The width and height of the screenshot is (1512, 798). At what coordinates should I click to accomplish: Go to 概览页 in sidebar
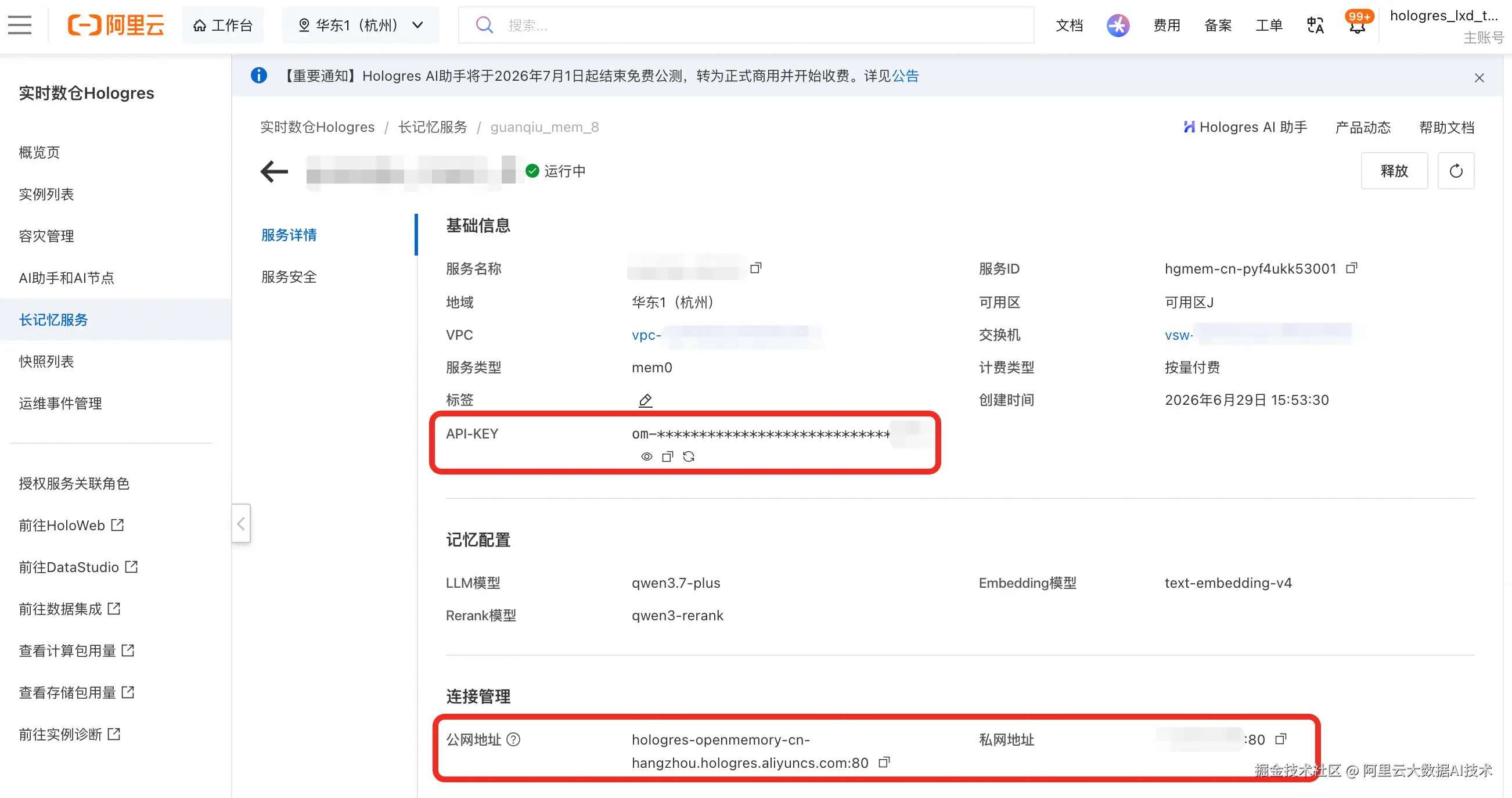pyautogui.click(x=39, y=152)
